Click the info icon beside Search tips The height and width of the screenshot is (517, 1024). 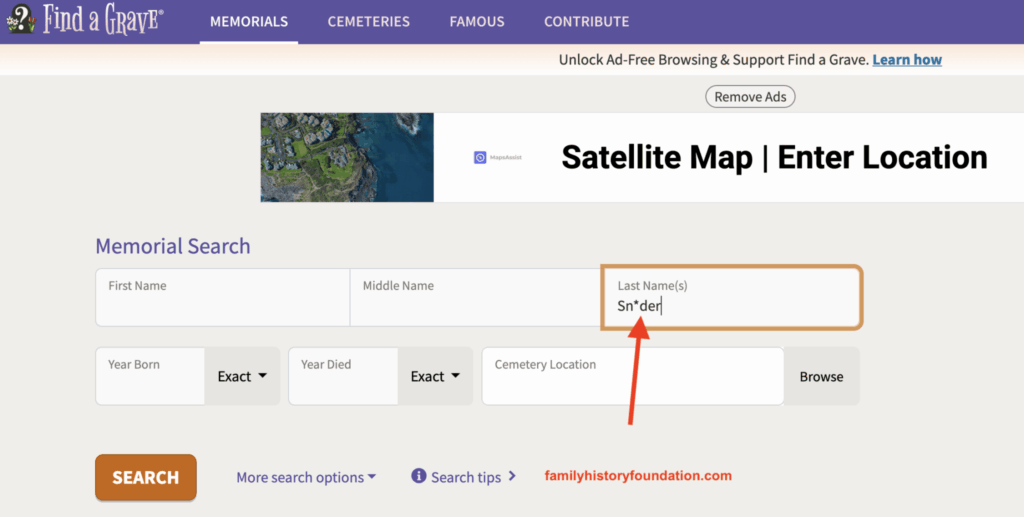click(419, 476)
